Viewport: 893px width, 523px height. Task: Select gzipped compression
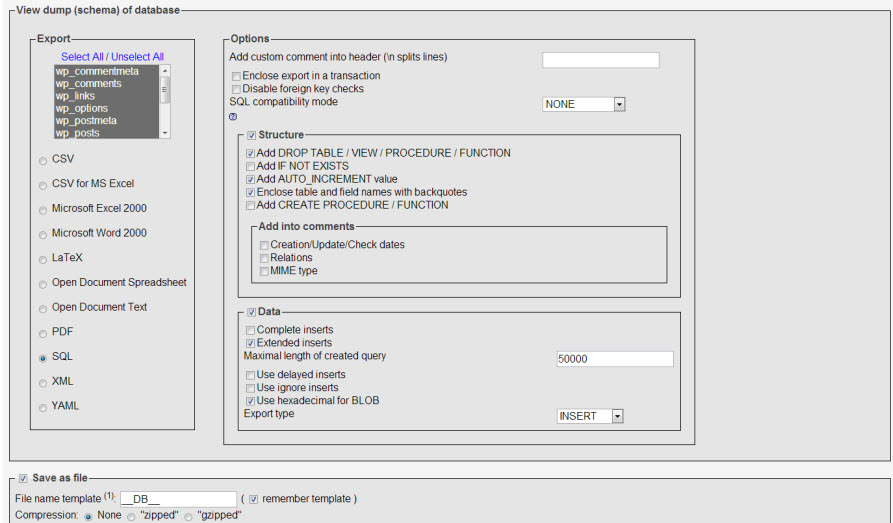tap(188, 517)
